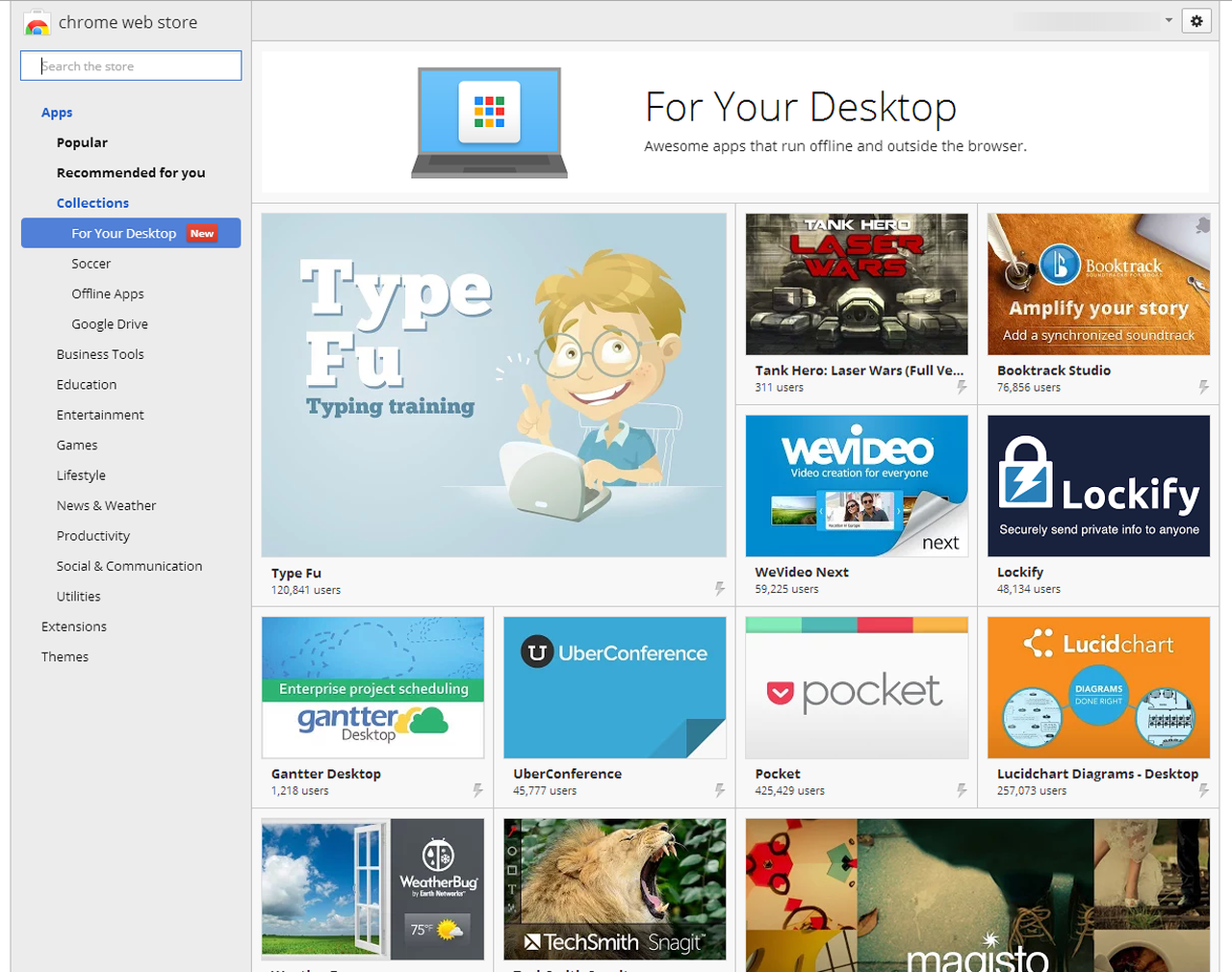Click the Lucidchart Diagrams - Desktop title
This screenshot has width=1232, height=972.
click(x=1097, y=774)
